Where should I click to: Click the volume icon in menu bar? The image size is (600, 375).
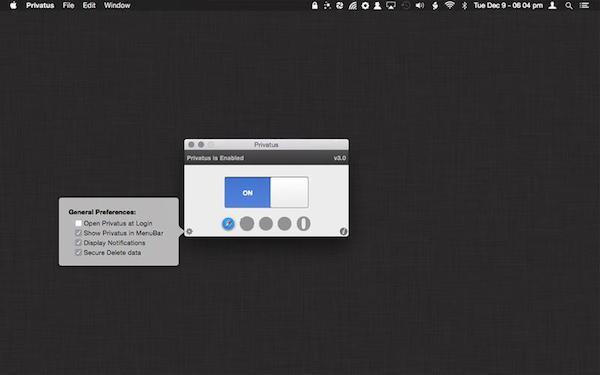420,5
